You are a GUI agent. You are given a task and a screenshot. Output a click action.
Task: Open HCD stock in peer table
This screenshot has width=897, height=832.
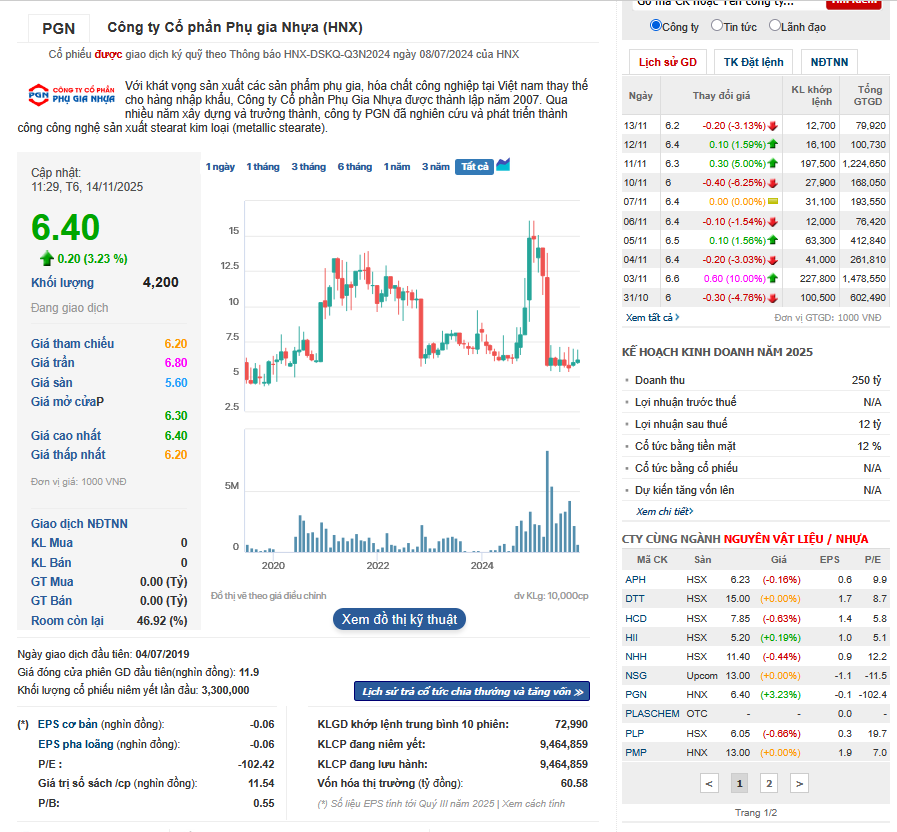[x=636, y=619]
